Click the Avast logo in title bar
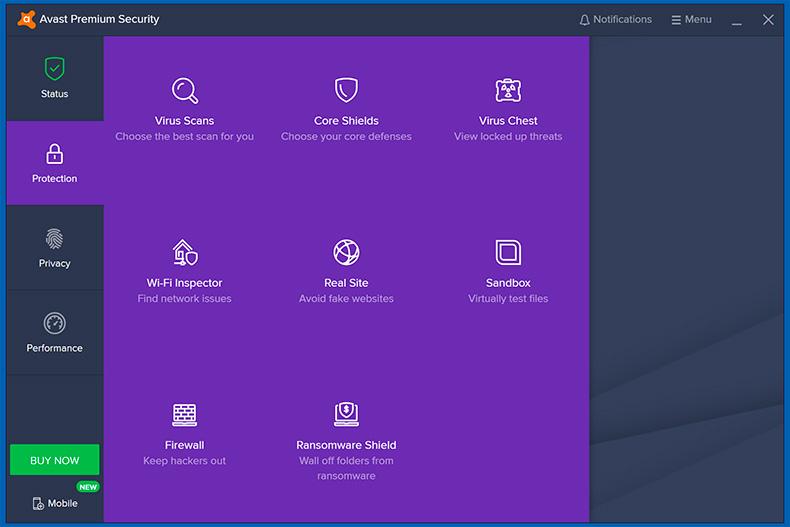The width and height of the screenshot is (790, 527). [26, 19]
